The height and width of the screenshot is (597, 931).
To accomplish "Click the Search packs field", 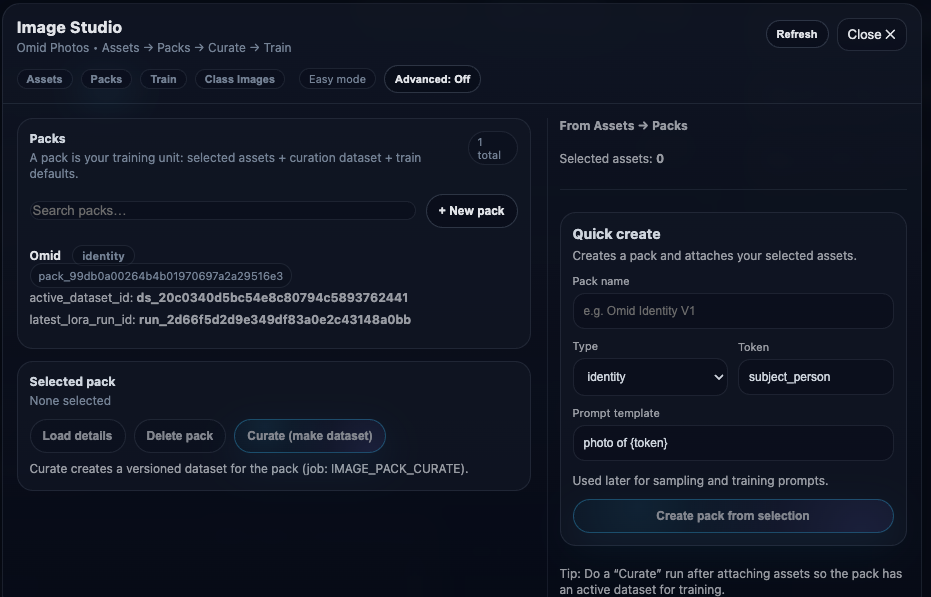I will click(222, 211).
